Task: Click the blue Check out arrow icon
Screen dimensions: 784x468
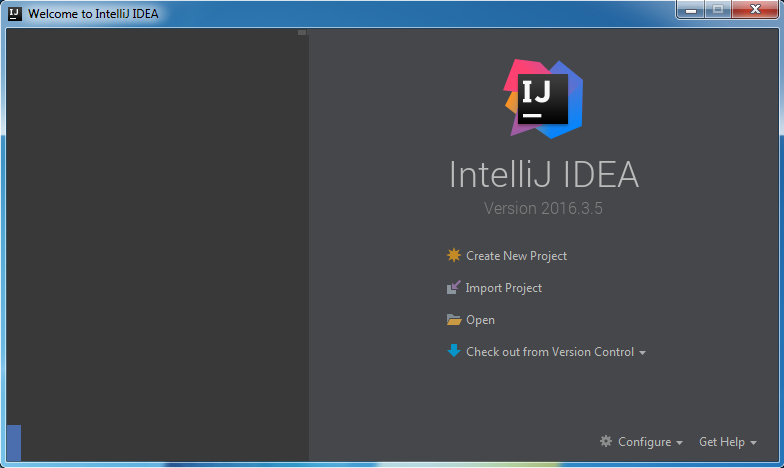Action: point(454,350)
